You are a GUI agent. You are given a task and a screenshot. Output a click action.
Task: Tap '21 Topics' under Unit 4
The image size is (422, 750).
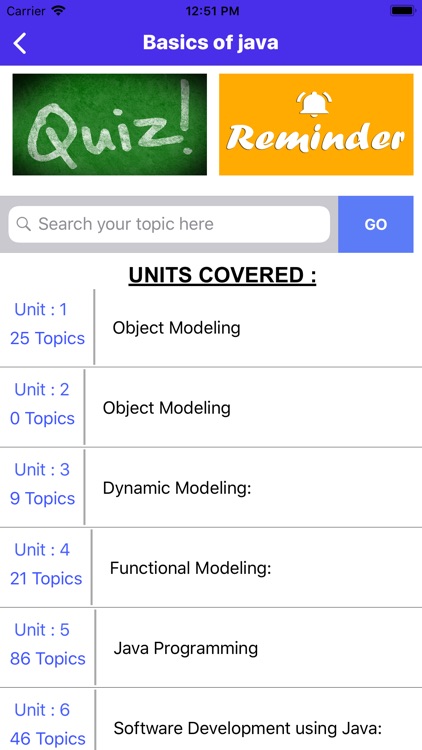[x=46, y=579]
